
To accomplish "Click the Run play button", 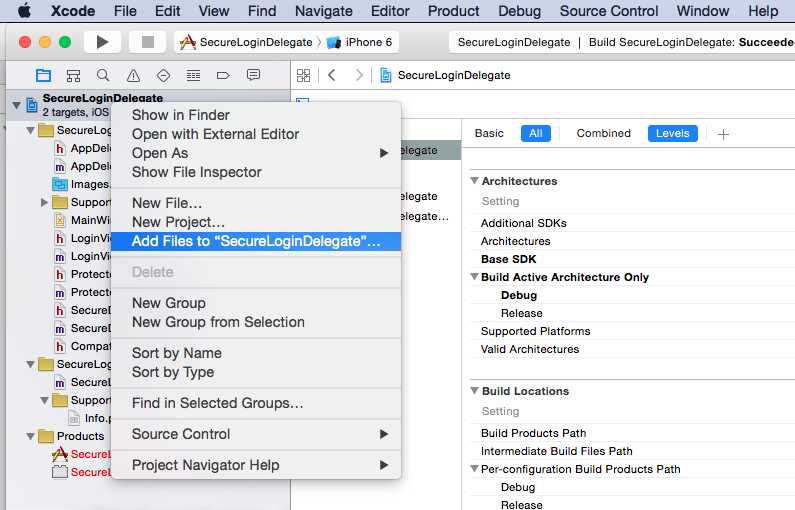I will pyautogui.click(x=102, y=42).
